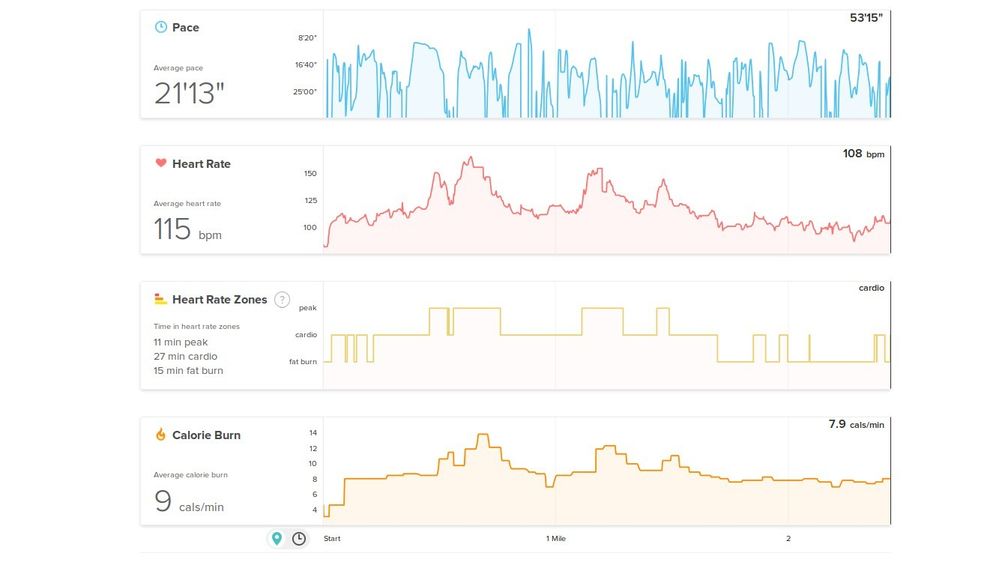Click the highest heart rate peak on chart
Viewport: 999px width, 562px height.
[x=471, y=157]
